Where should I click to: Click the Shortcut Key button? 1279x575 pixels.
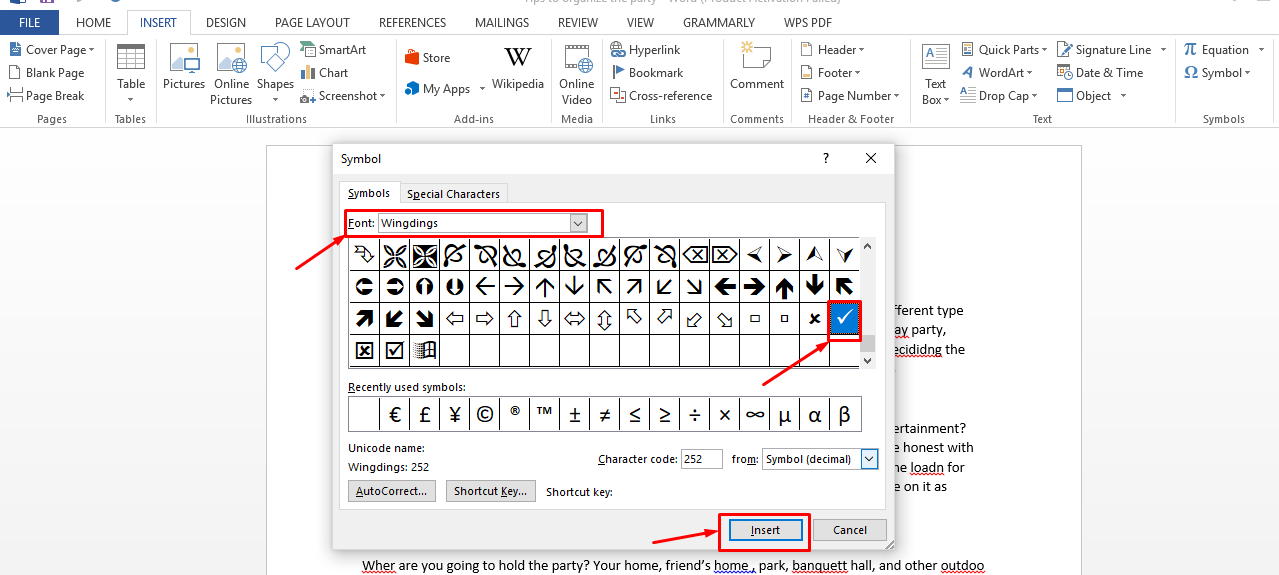click(x=490, y=491)
